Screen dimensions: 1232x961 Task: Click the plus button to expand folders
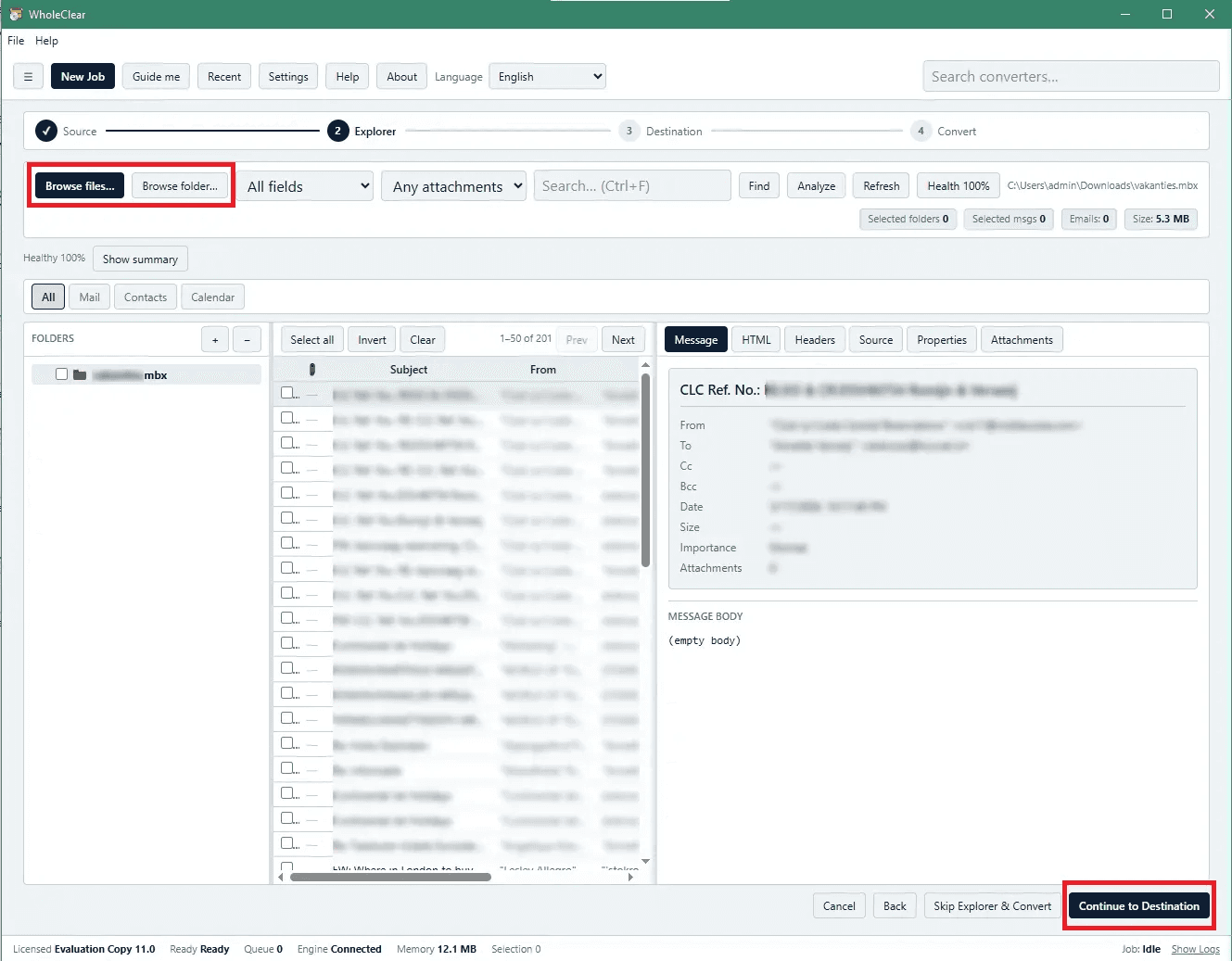click(x=215, y=340)
